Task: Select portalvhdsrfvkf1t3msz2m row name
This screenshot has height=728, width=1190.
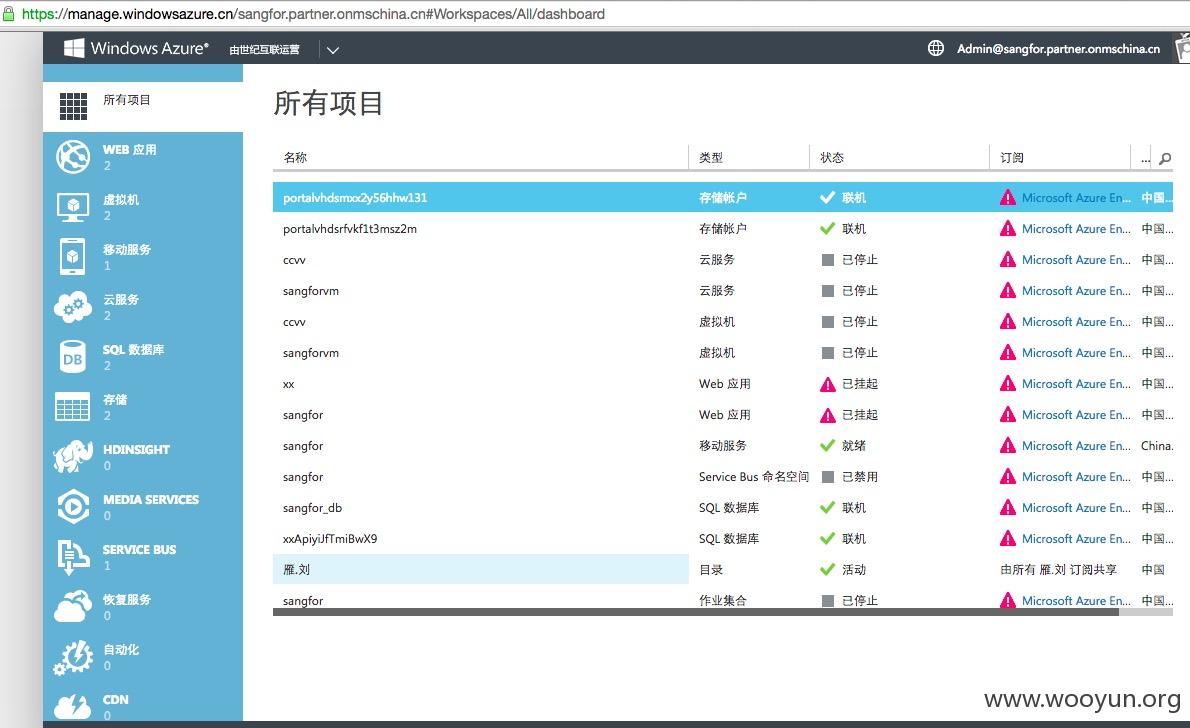Action: (350, 228)
